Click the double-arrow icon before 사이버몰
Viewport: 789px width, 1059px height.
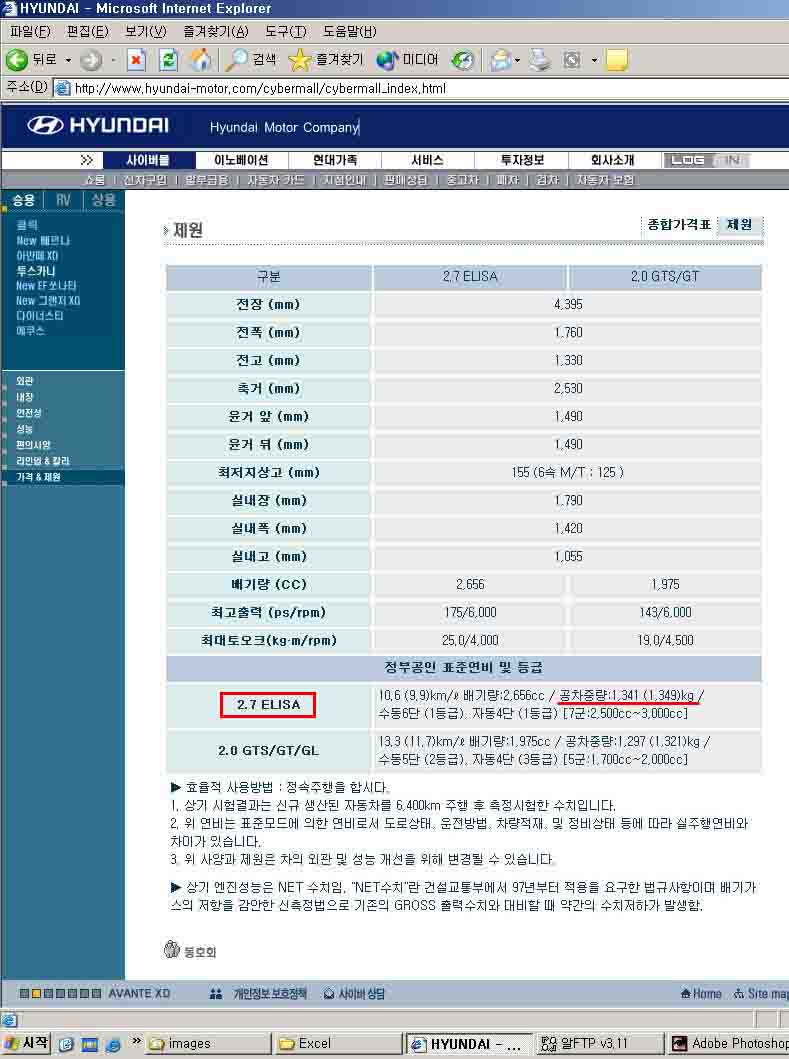tap(86, 160)
